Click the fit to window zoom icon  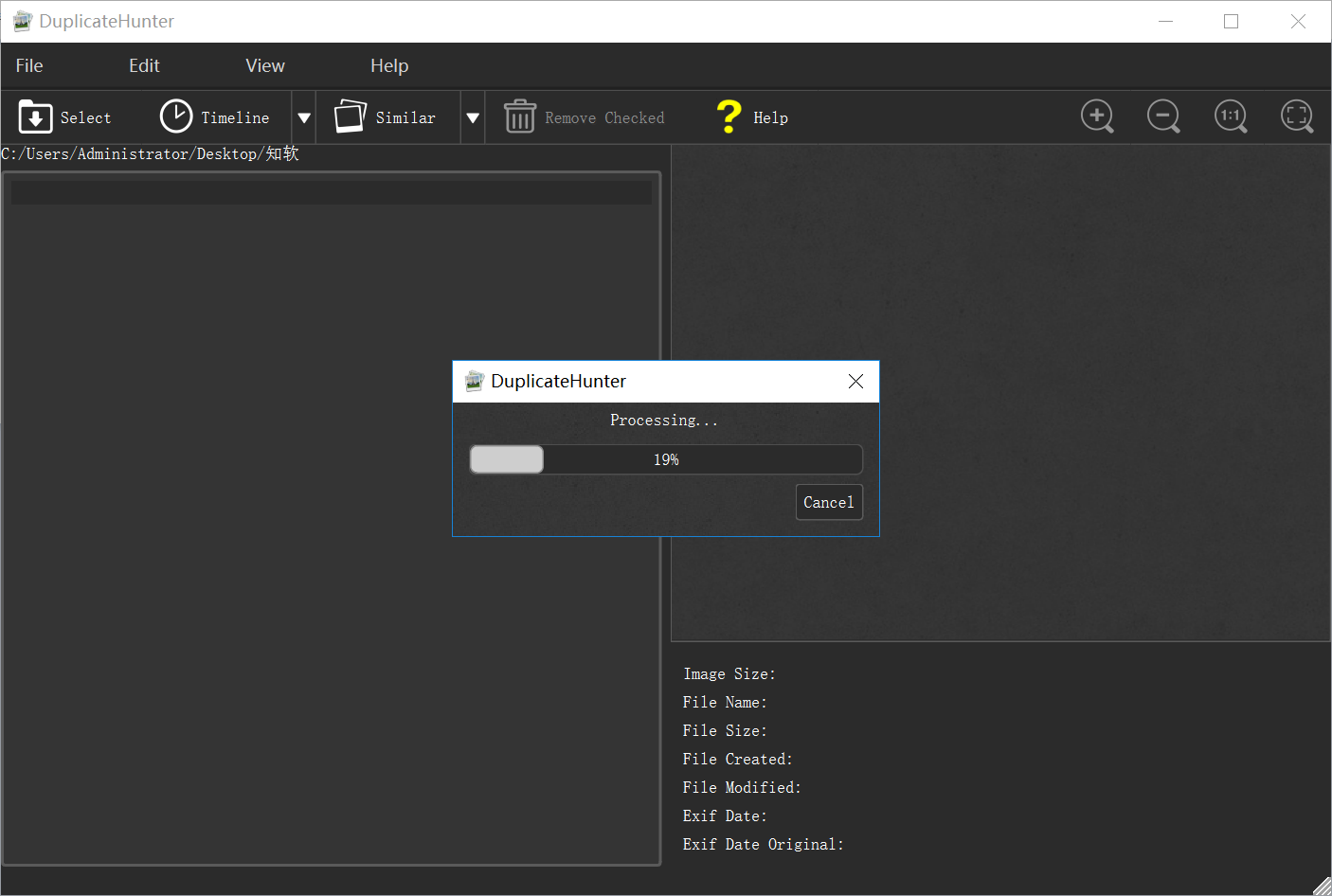[1297, 116]
